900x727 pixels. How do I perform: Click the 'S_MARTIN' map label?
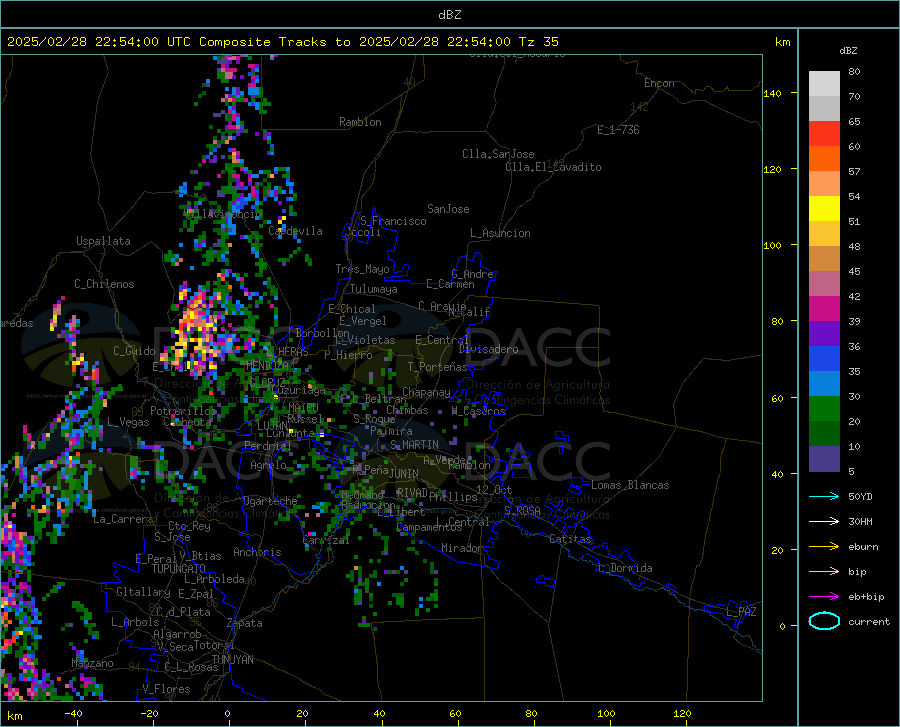(414, 445)
